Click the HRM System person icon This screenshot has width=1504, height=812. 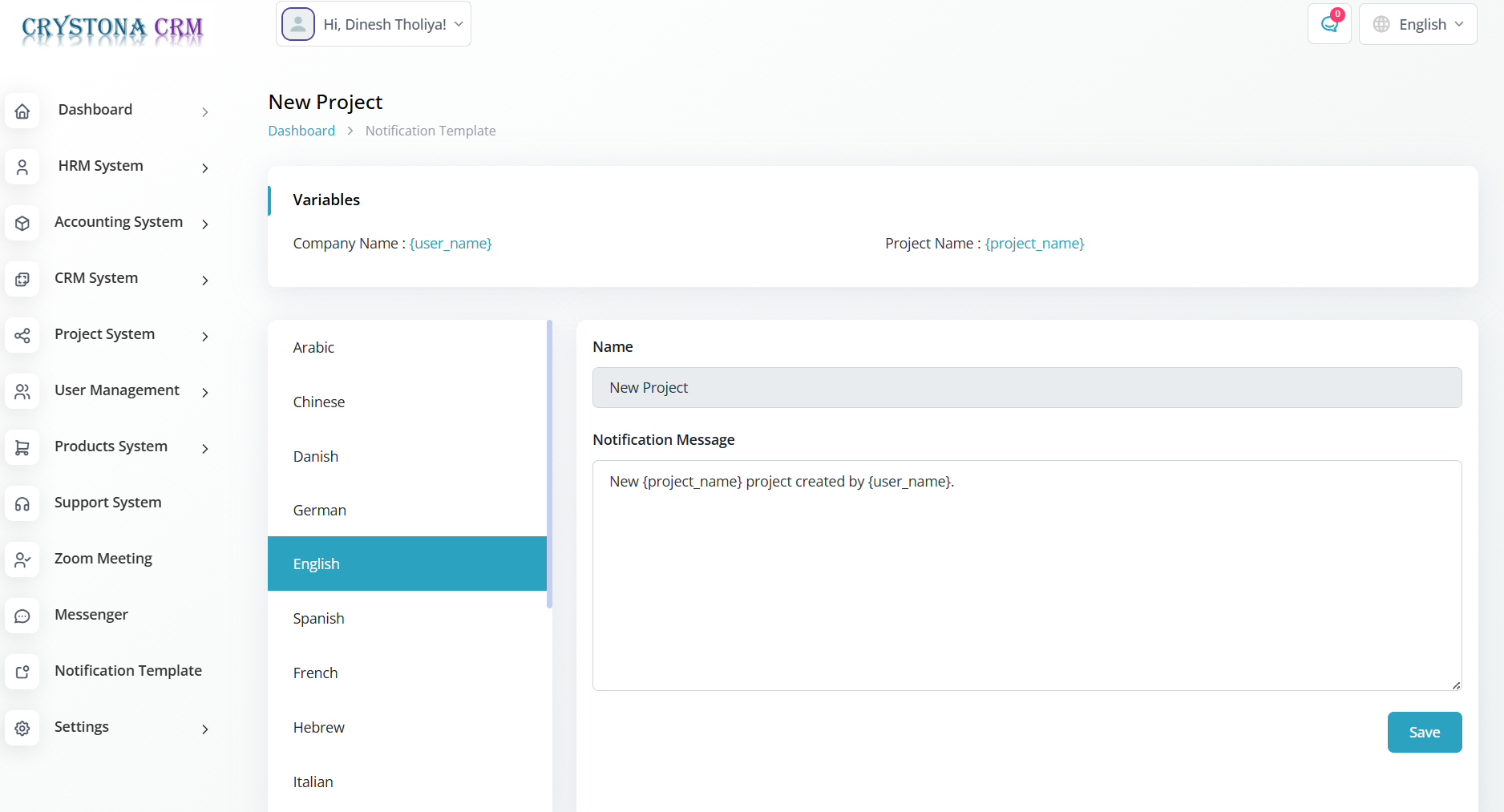click(22, 167)
